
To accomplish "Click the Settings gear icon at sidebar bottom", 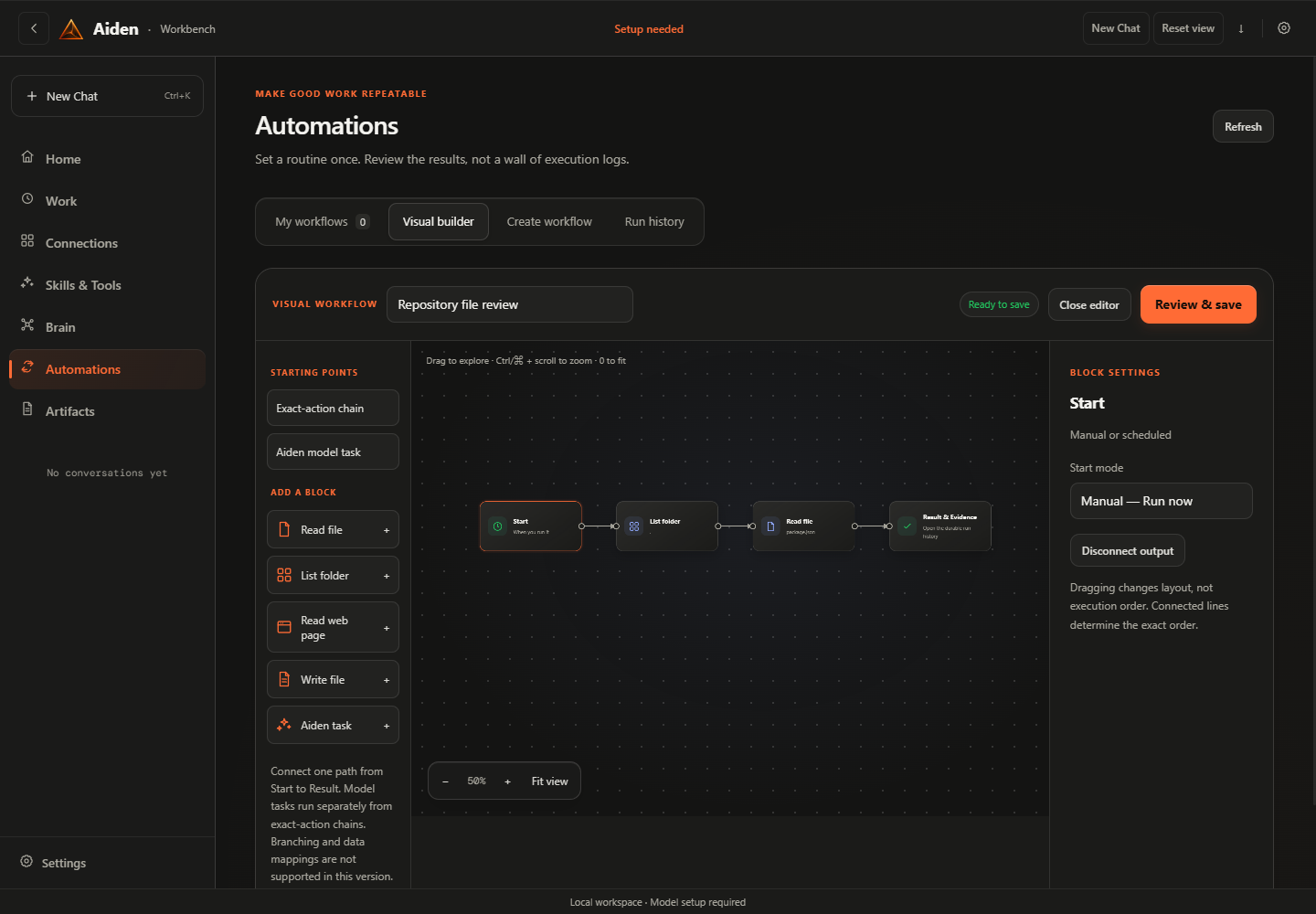I will pyautogui.click(x=27, y=861).
